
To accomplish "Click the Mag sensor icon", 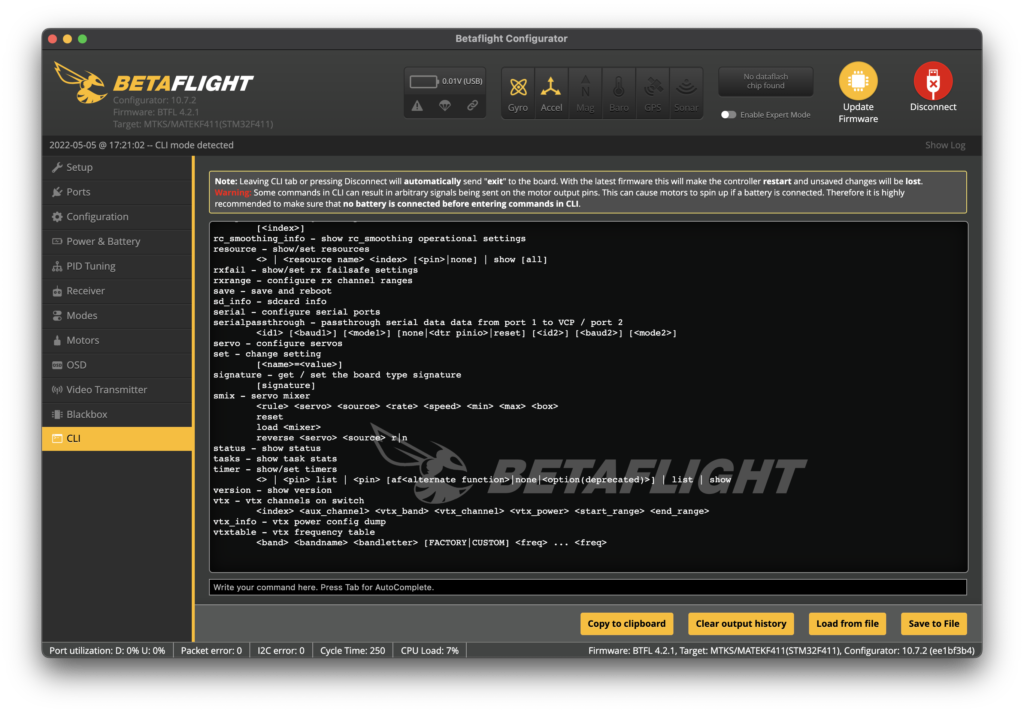I will coord(585,93).
